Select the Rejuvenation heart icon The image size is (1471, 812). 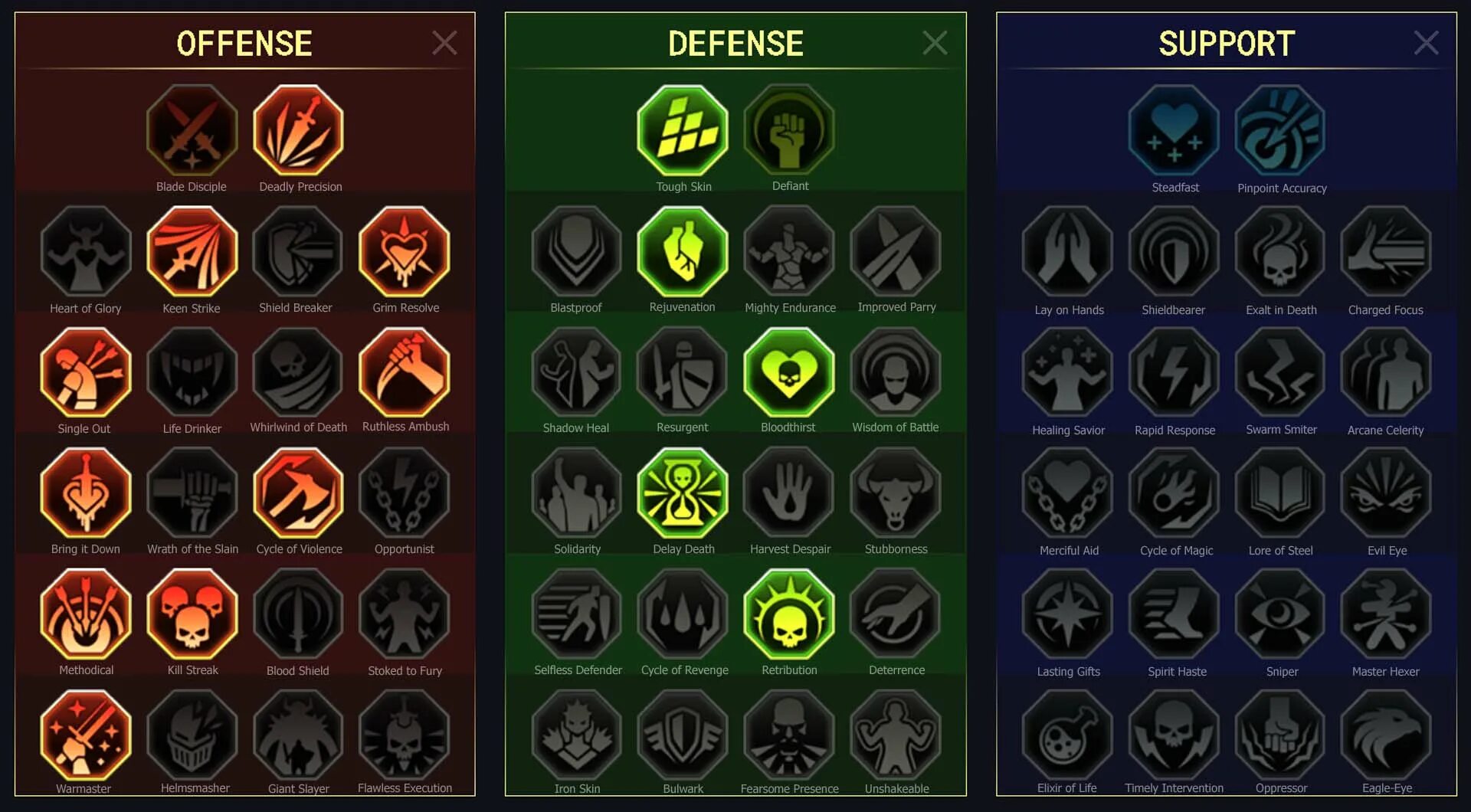point(683,251)
